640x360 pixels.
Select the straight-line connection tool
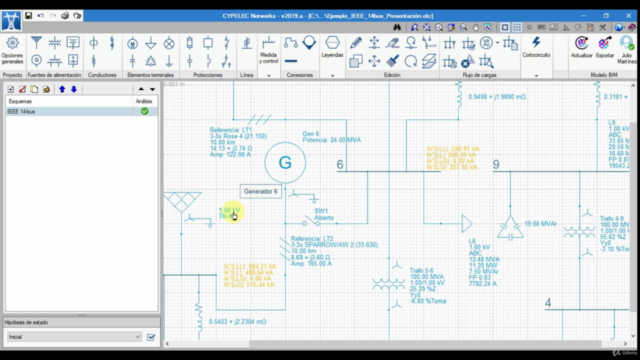coord(291,61)
